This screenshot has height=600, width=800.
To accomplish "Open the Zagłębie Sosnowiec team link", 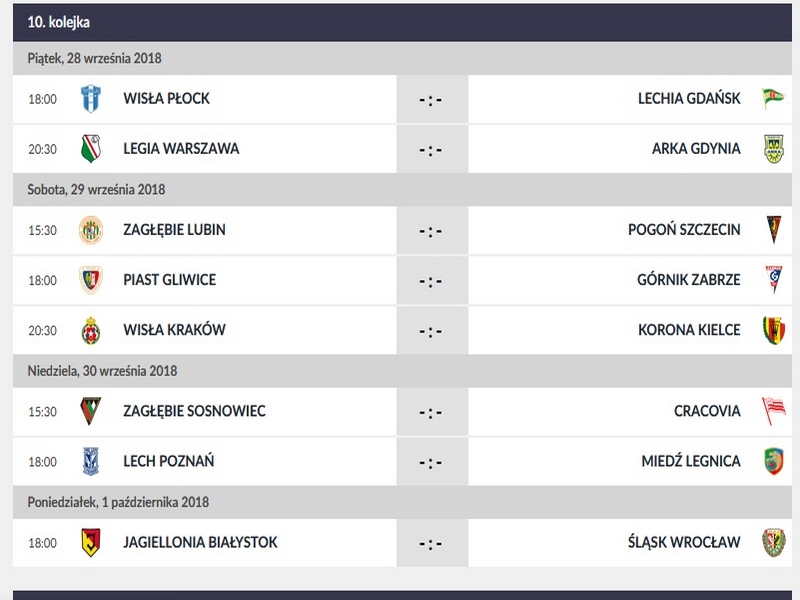I will (194, 411).
